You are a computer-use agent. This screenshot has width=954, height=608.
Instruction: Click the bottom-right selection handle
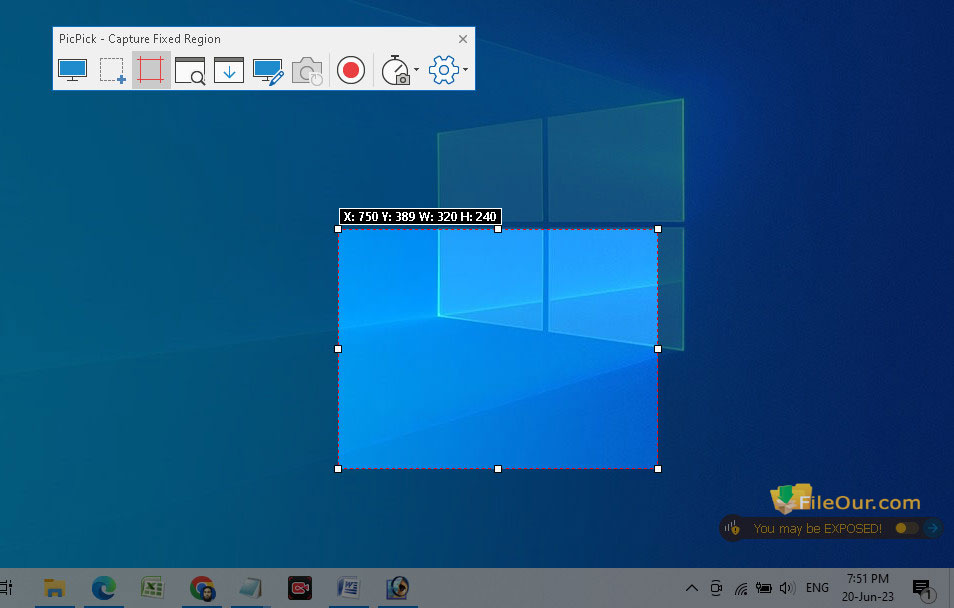[x=658, y=469]
